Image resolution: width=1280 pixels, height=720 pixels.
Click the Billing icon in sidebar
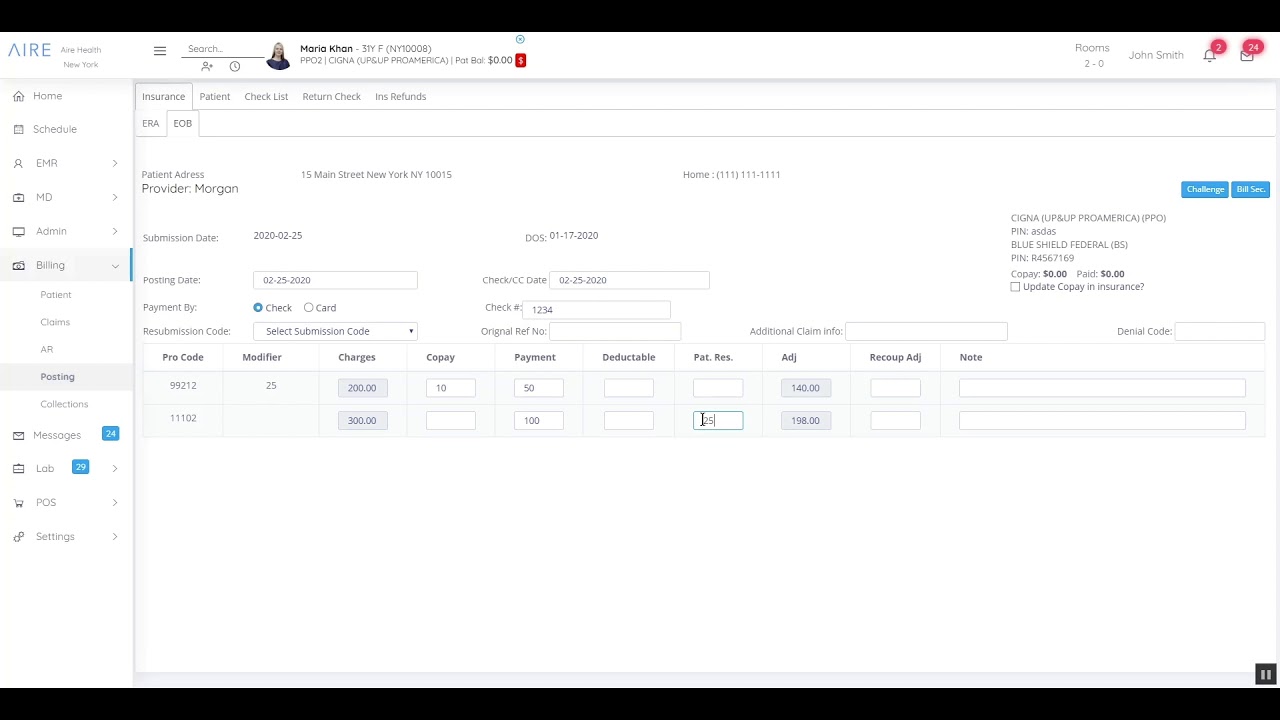tap(19, 265)
